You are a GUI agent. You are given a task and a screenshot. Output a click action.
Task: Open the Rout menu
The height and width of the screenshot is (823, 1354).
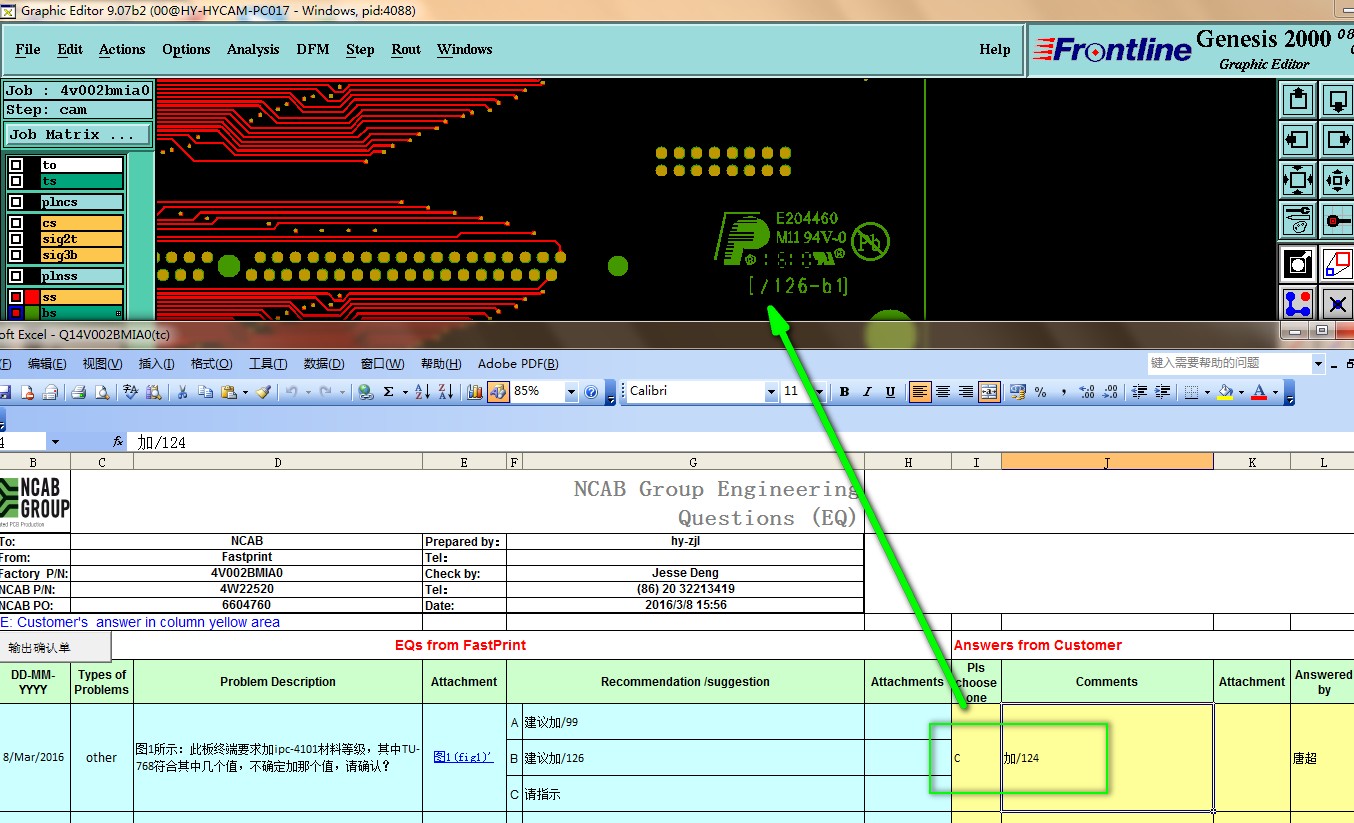[406, 49]
